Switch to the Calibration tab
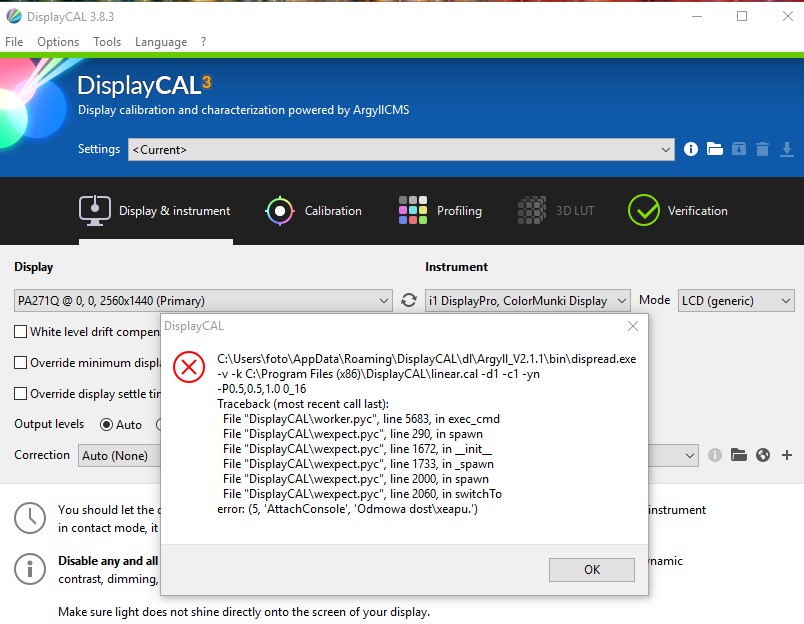The image size is (804, 624). point(313,211)
